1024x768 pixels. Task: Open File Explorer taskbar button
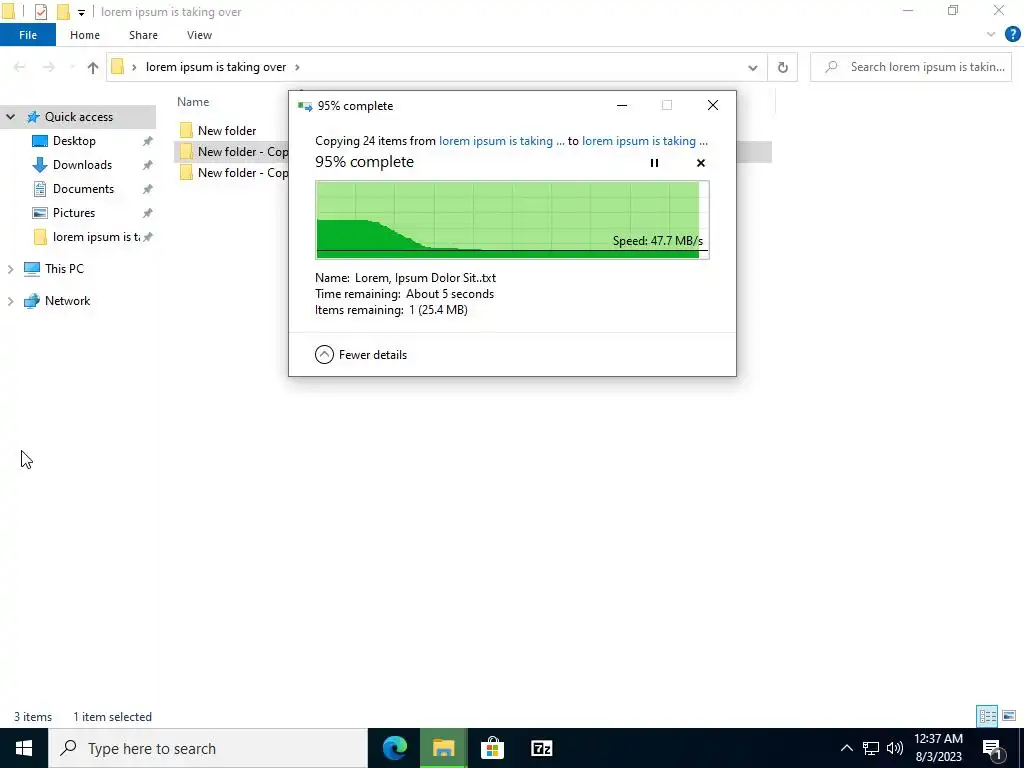point(443,748)
